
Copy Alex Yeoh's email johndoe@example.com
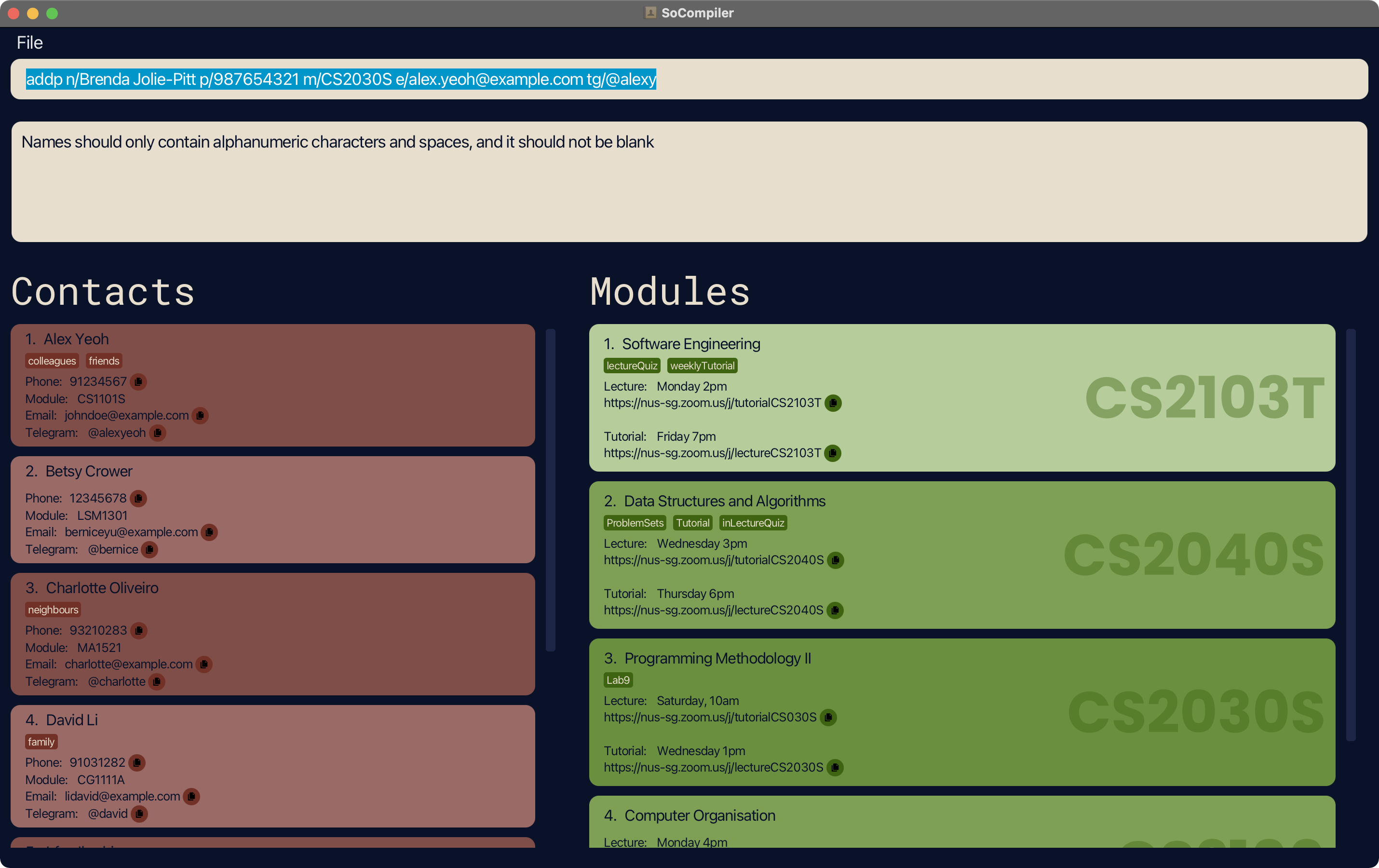[200, 415]
